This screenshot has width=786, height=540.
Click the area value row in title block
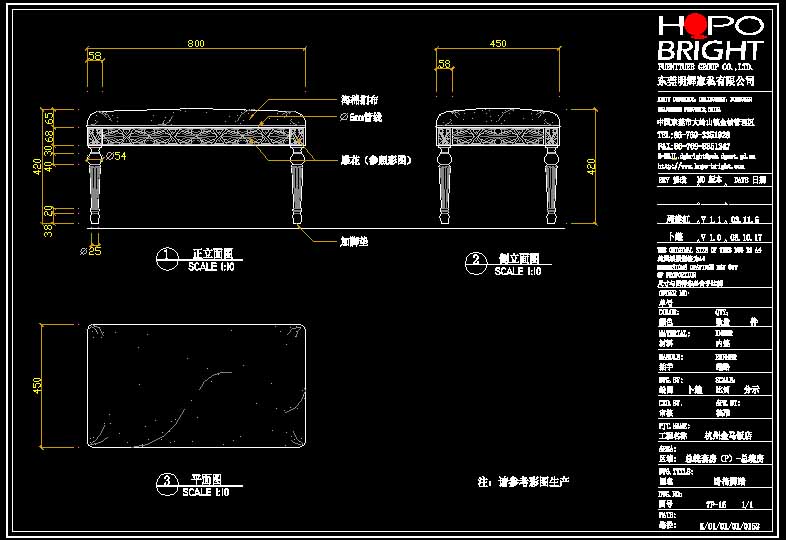(x=724, y=458)
